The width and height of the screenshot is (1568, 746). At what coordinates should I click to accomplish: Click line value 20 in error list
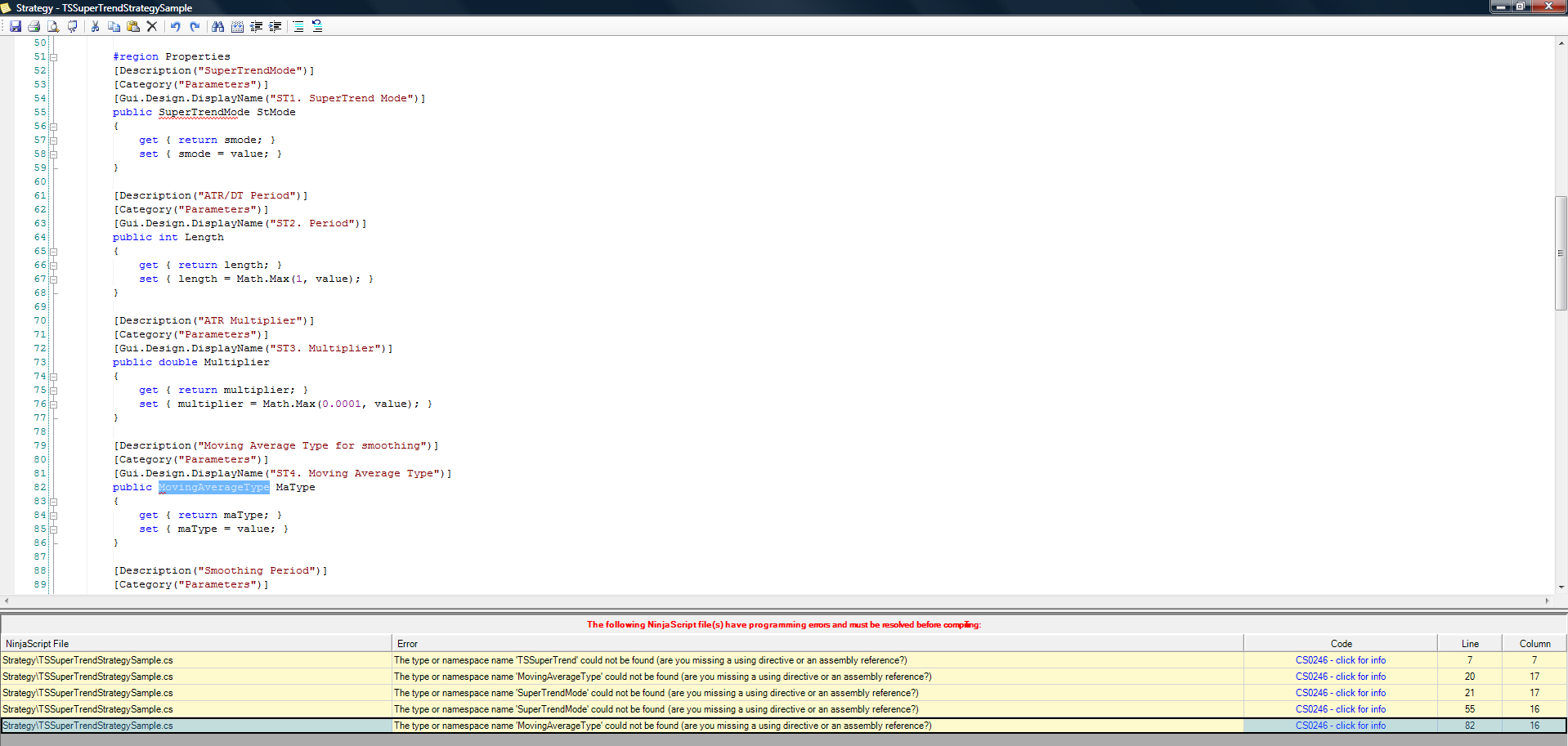pos(1470,677)
